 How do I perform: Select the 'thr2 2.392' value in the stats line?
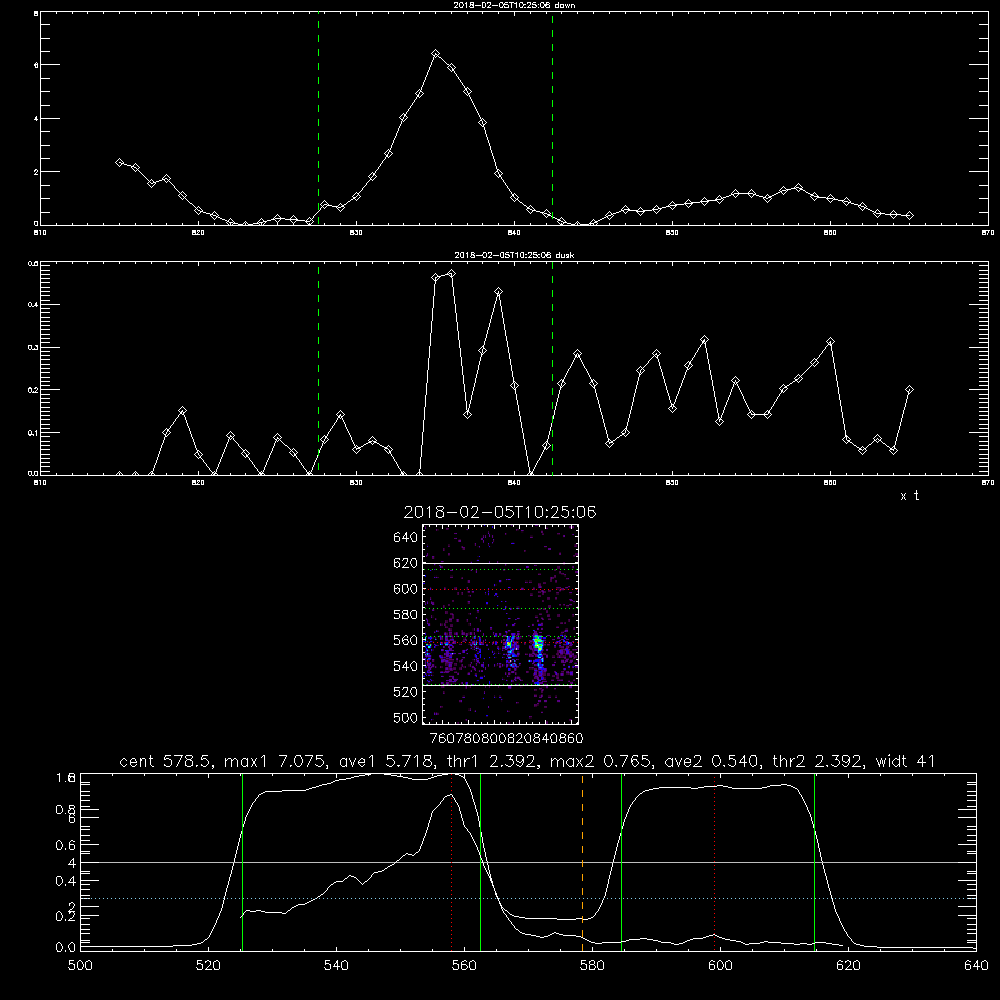(817, 761)
